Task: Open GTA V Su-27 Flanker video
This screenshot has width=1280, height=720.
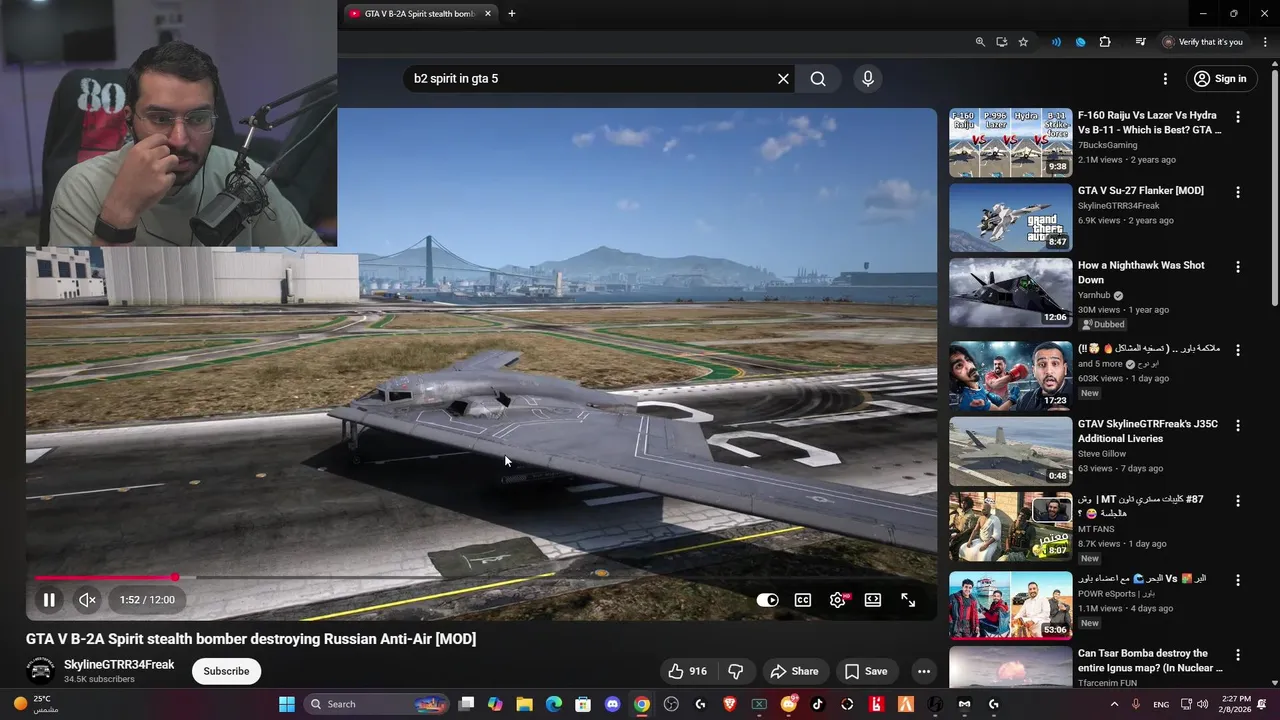Action: click(1140, 190)
